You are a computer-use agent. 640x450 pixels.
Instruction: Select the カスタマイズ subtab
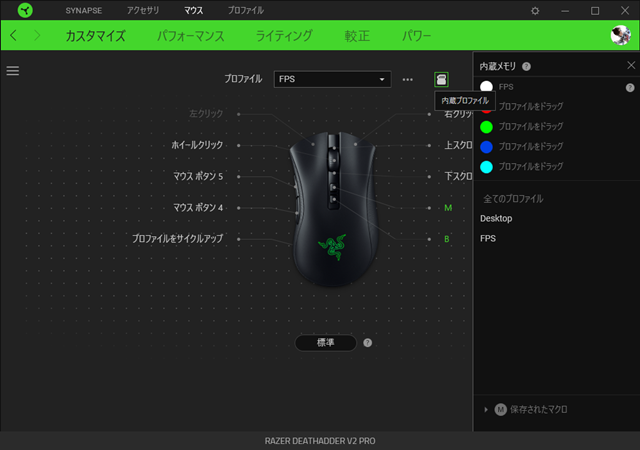pos(96,36)
